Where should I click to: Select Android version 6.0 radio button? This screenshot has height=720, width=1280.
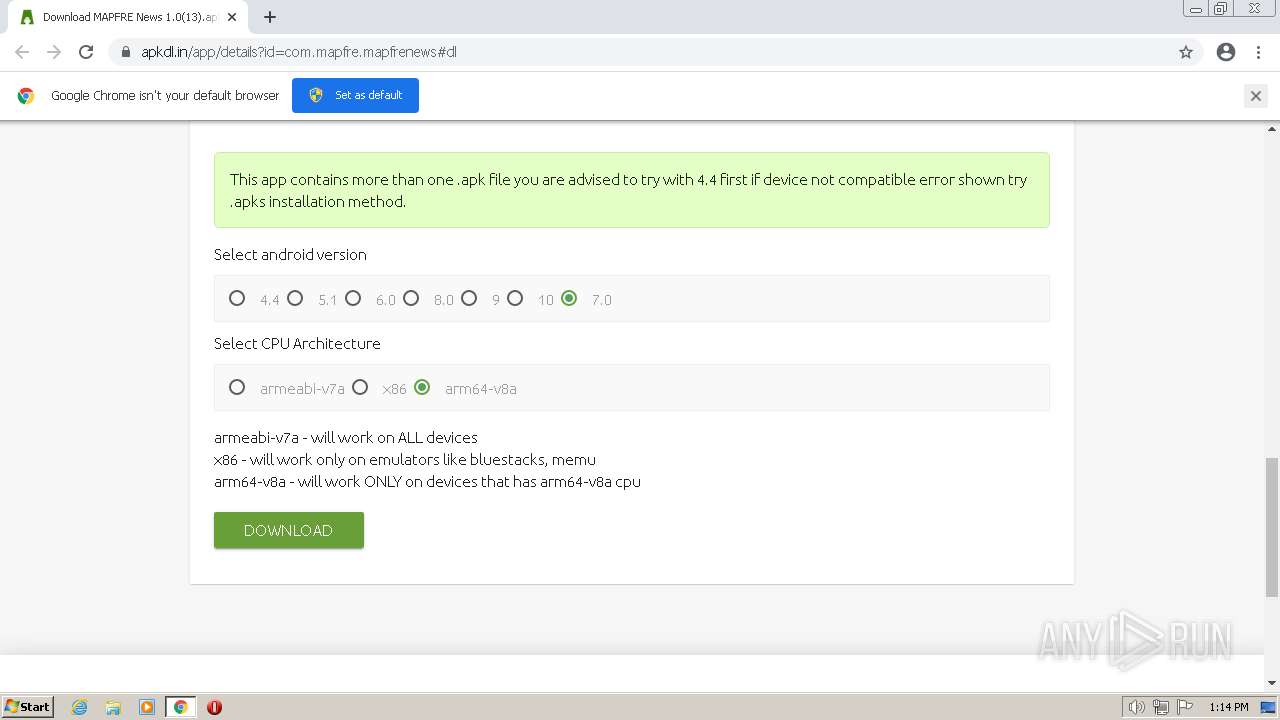[353, 298]
